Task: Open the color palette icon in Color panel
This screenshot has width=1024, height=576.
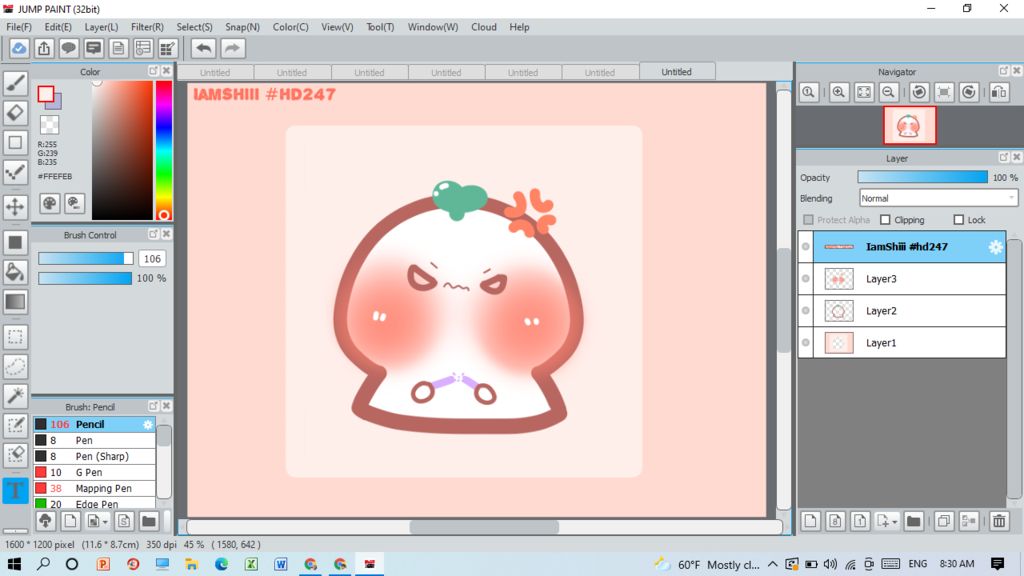Action: click(x=50, y=203)
